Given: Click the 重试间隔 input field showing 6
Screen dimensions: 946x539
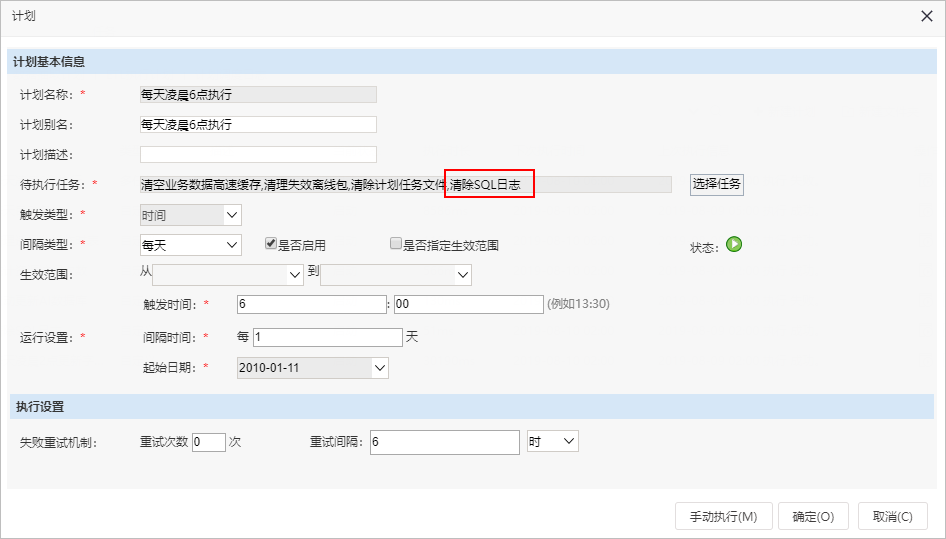Looking at the screenshot, I should point(445,442).
